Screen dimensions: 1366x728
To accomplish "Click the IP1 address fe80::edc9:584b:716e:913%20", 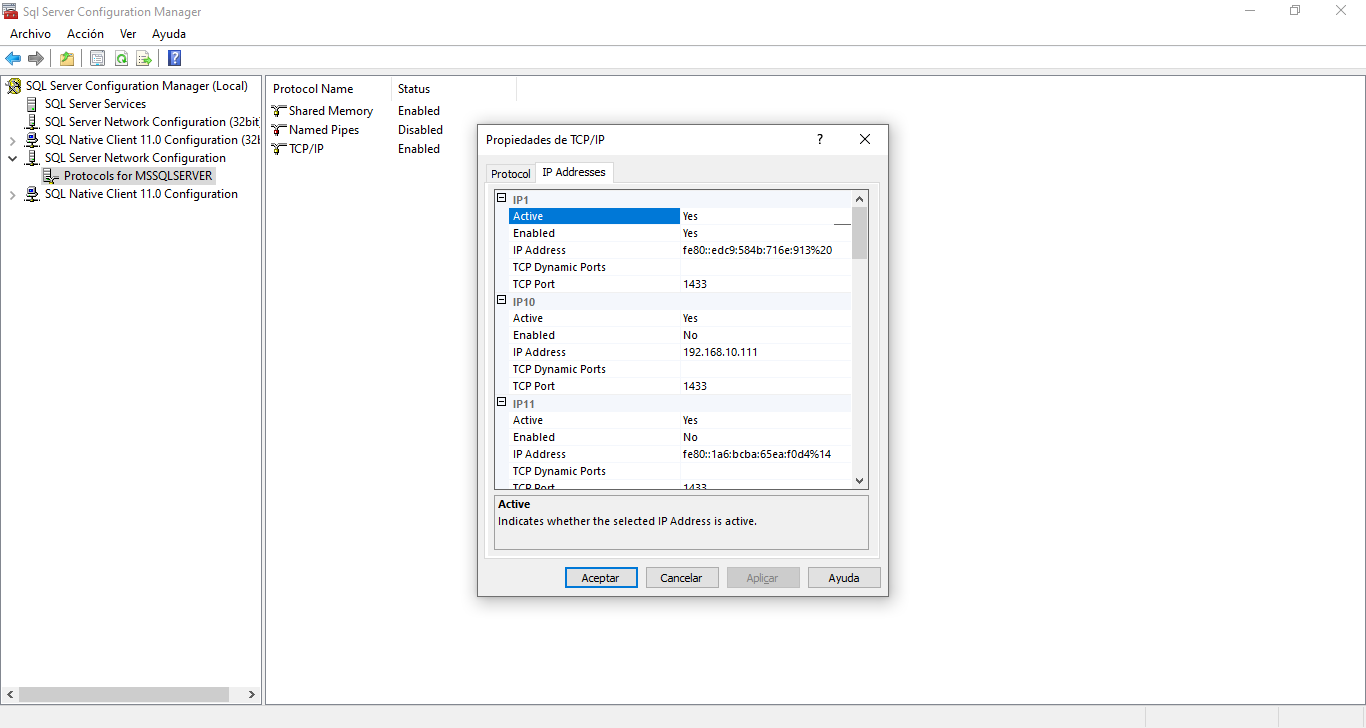I will tap(757, 250).
